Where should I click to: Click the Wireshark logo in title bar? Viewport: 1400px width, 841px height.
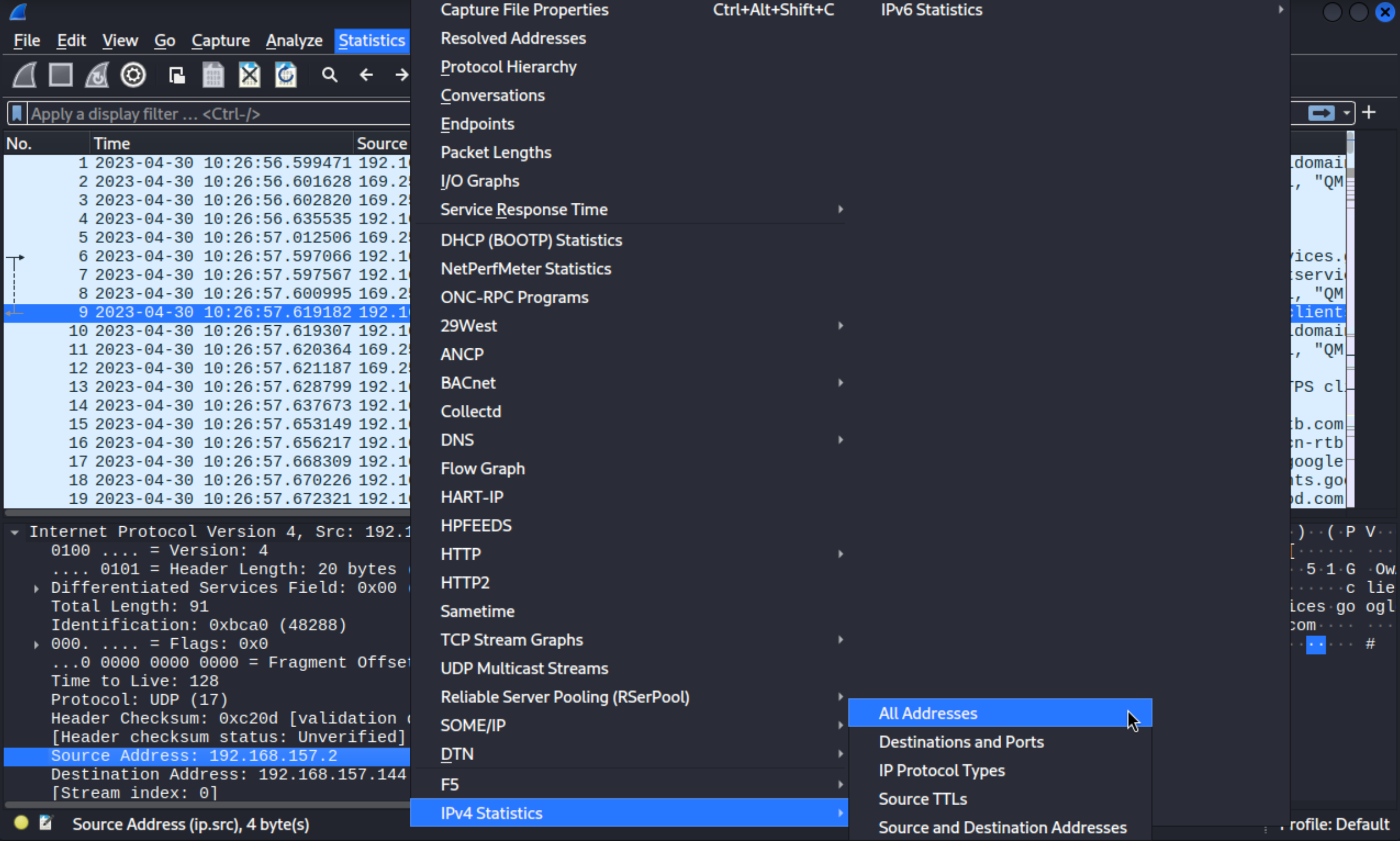click(x=19, y=11)
